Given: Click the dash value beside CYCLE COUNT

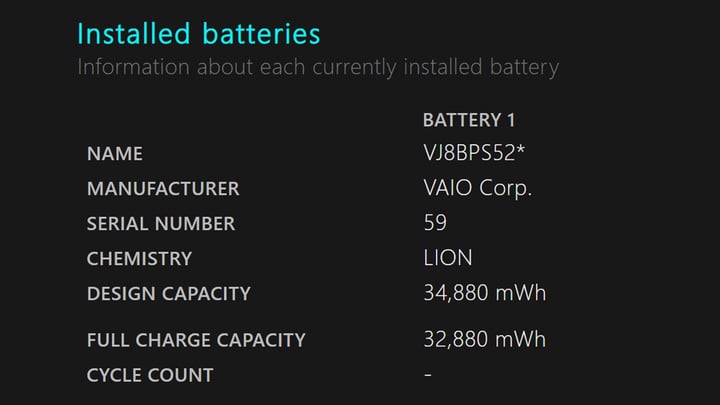Looking at the screenshot, I should pos(428,376).
